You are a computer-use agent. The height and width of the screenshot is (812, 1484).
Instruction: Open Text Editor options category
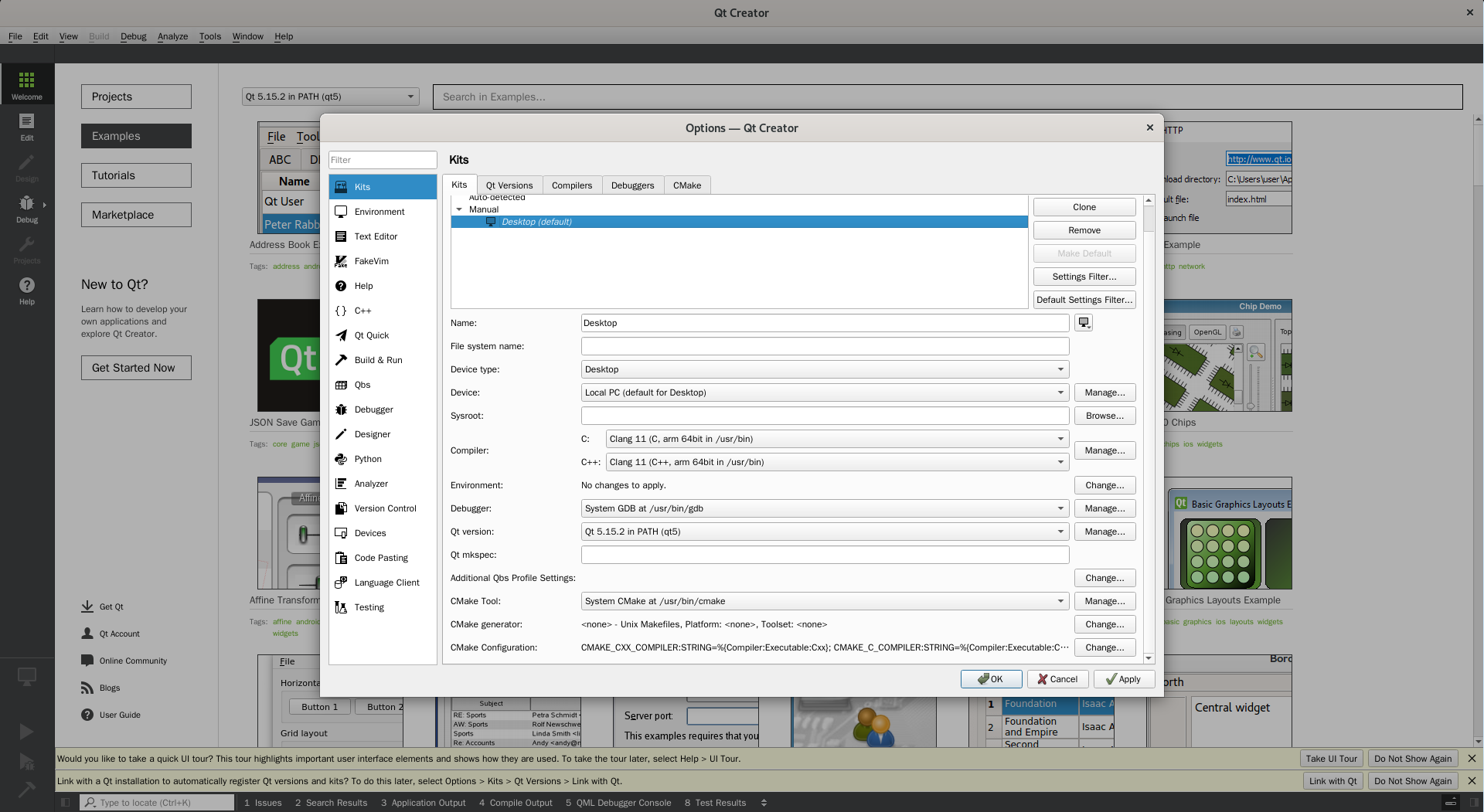coord(383,236)
